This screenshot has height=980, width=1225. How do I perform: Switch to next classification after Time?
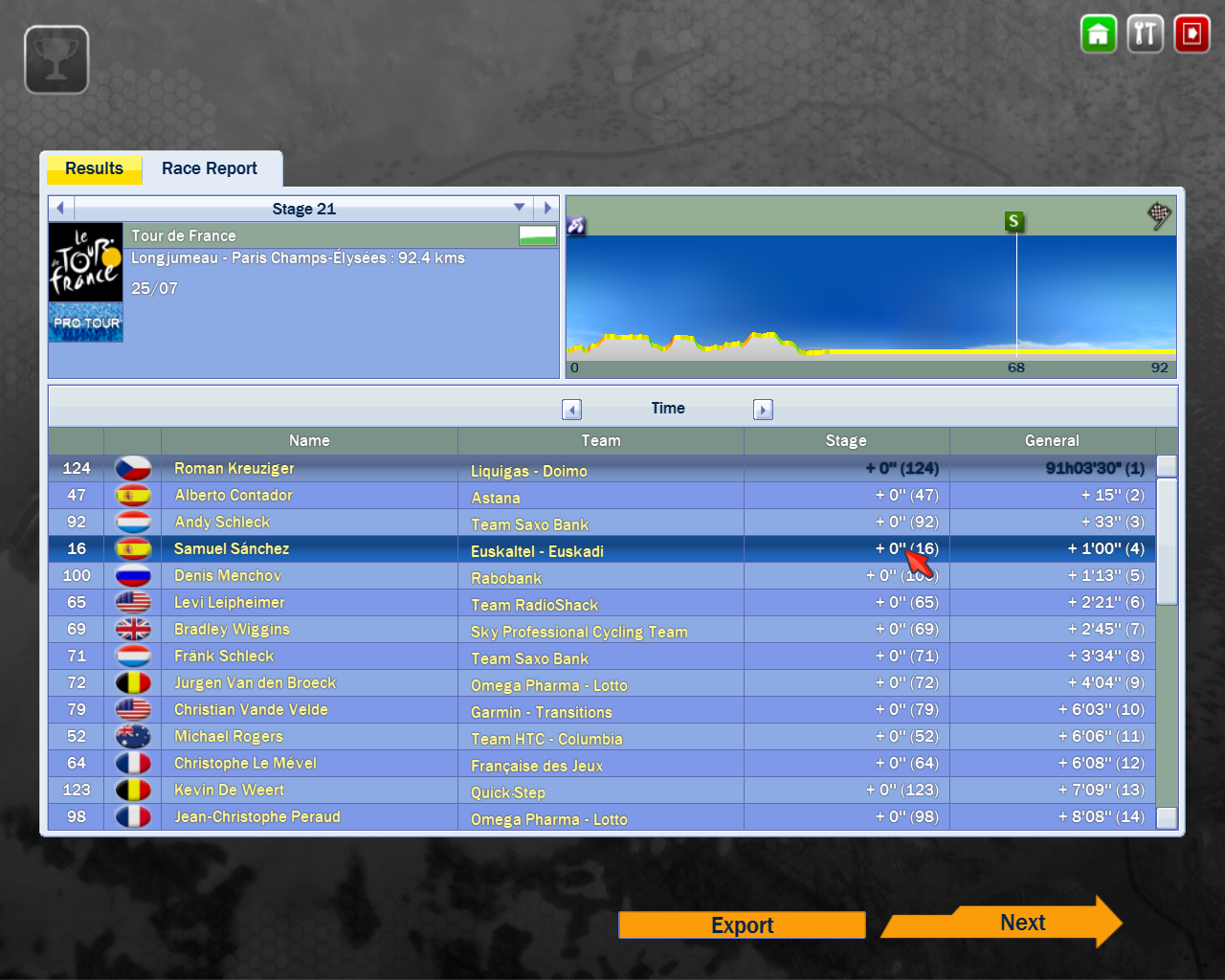click(x=763, y=410)
